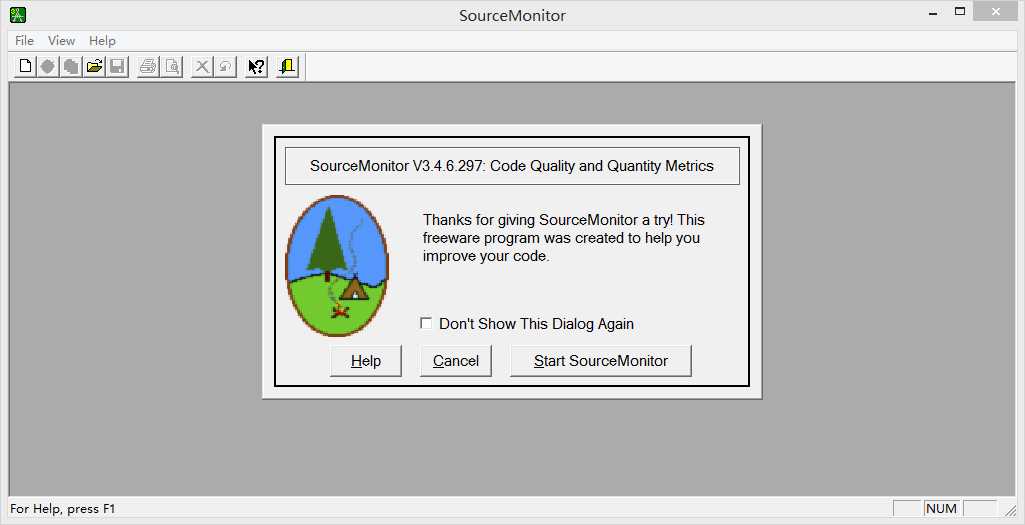The image size is (1025, 525).
Task: Click the printer icon in toolbar
Action: [x=148, y=66]
